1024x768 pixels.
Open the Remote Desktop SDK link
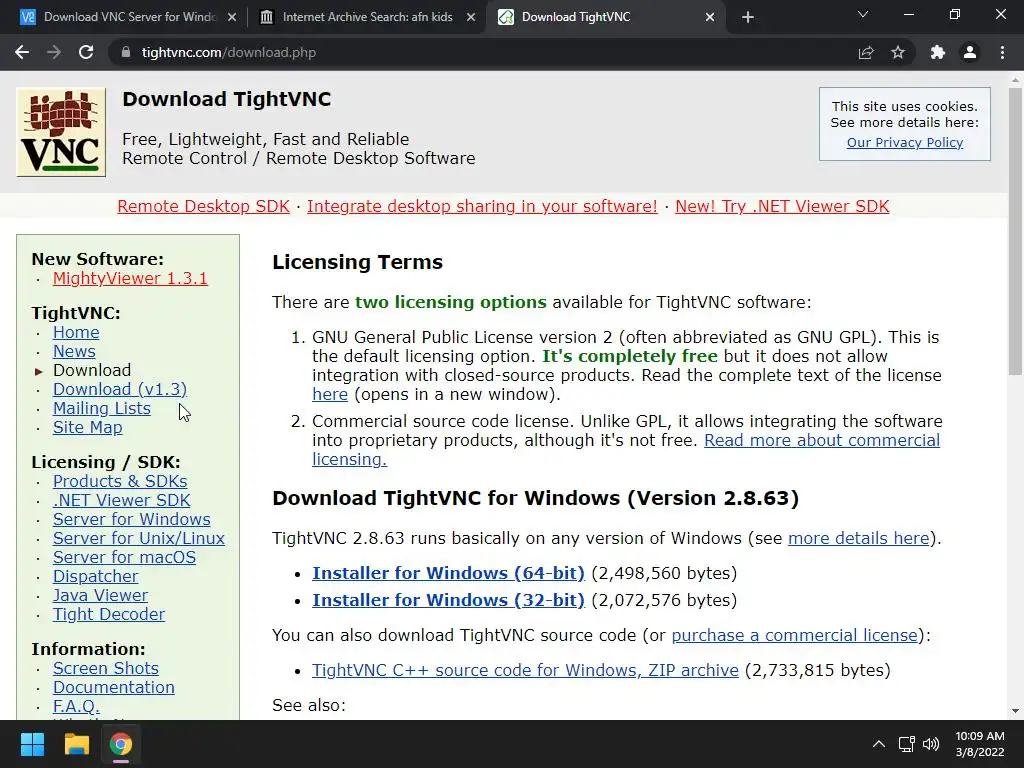tap(203, 206)
